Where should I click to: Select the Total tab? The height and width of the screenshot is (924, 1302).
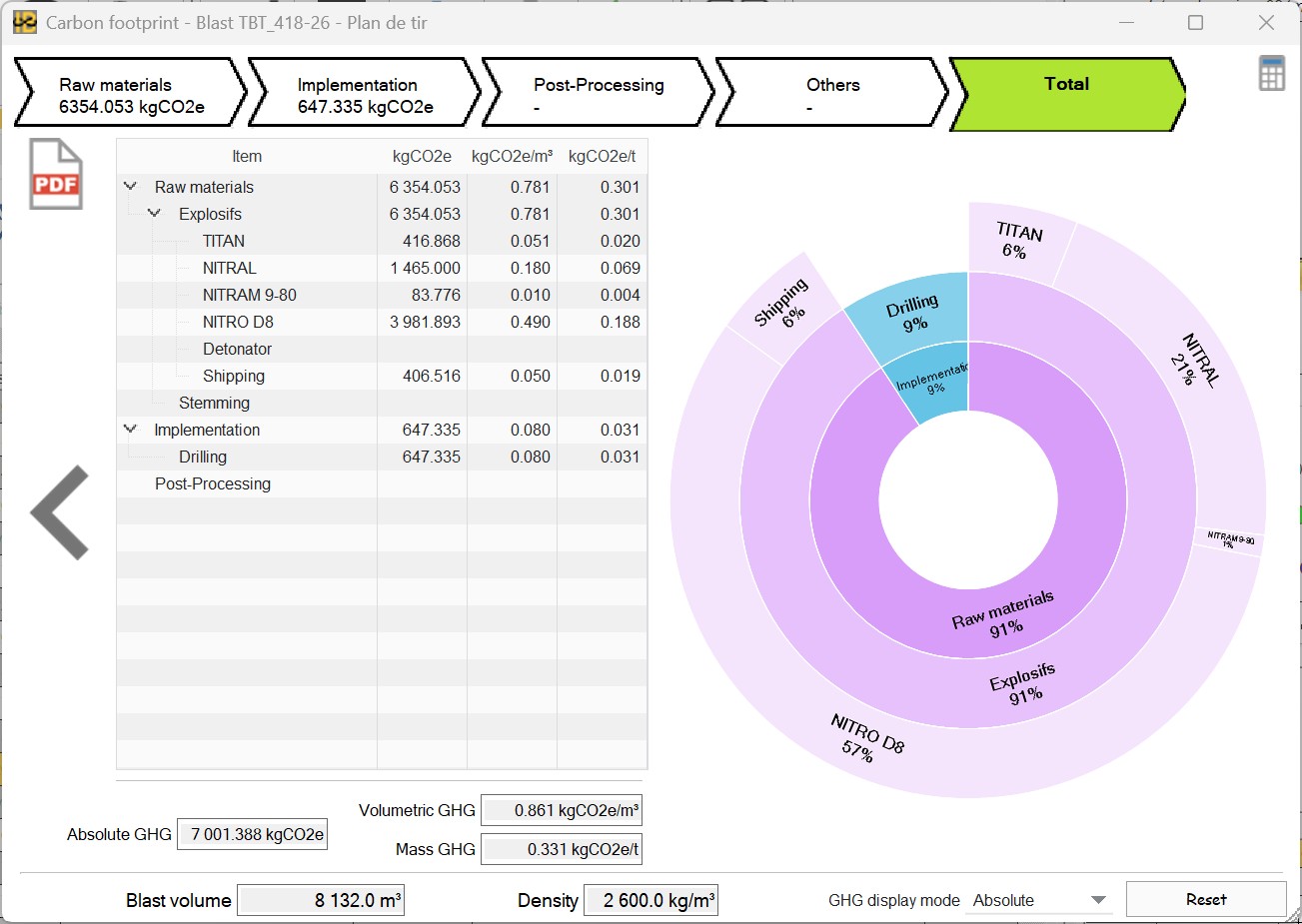[x=1066, y=92]
